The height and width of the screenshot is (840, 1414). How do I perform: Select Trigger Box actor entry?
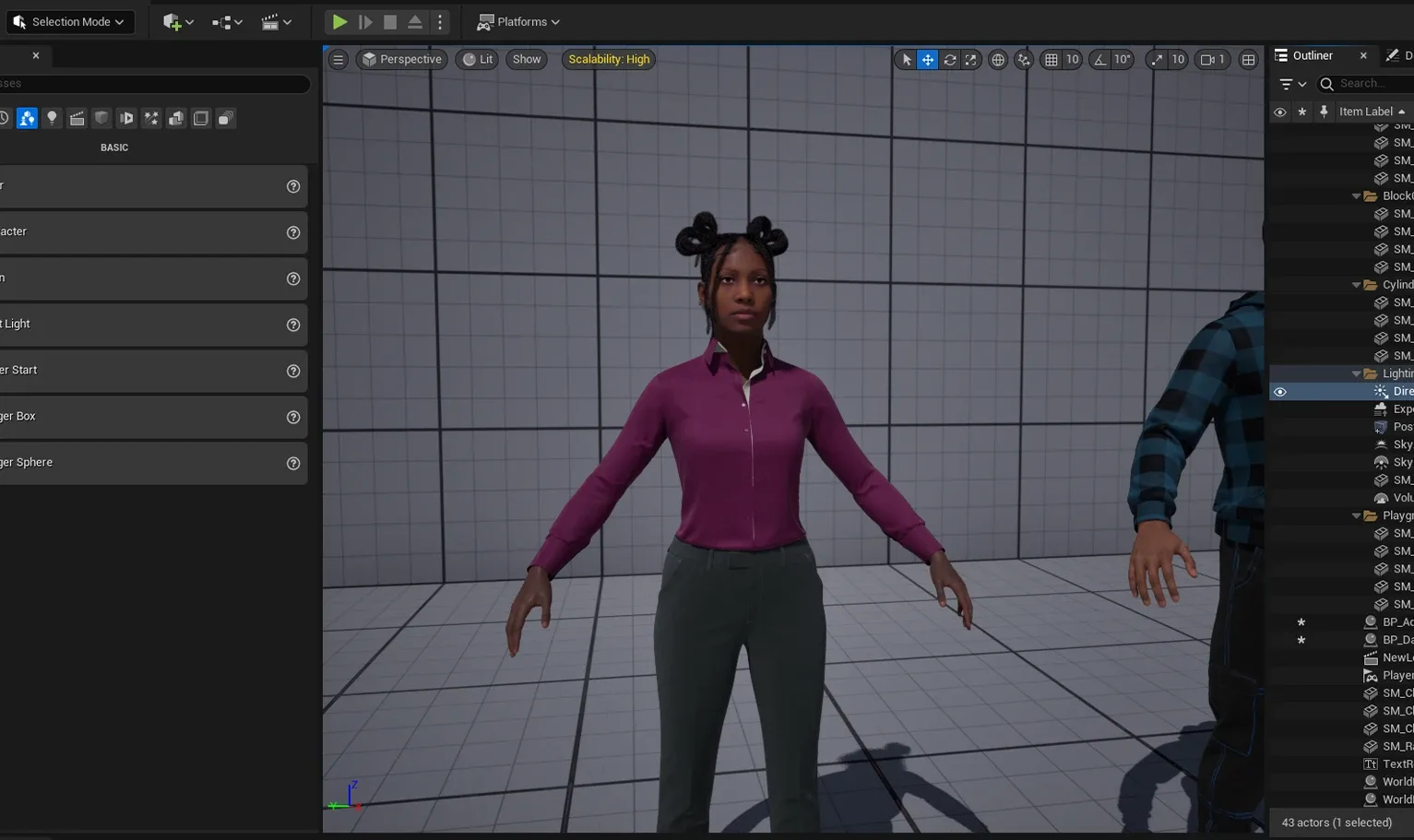pyautogui.click(x=153, y=417)
